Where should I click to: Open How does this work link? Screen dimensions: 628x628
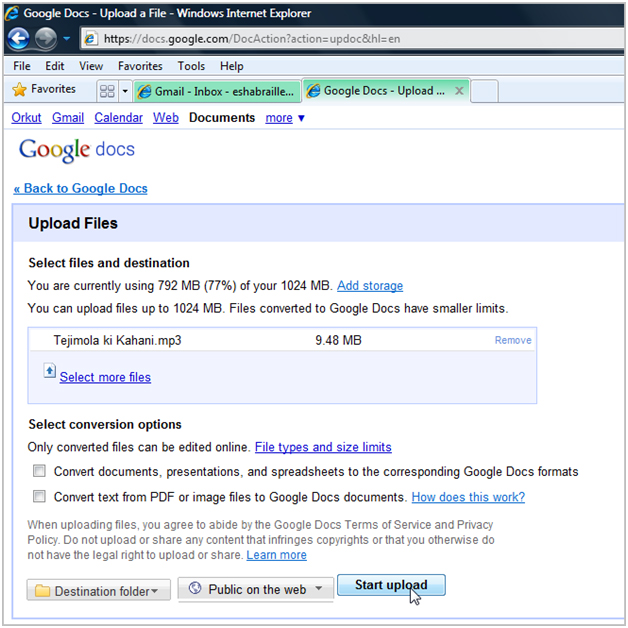468,497
